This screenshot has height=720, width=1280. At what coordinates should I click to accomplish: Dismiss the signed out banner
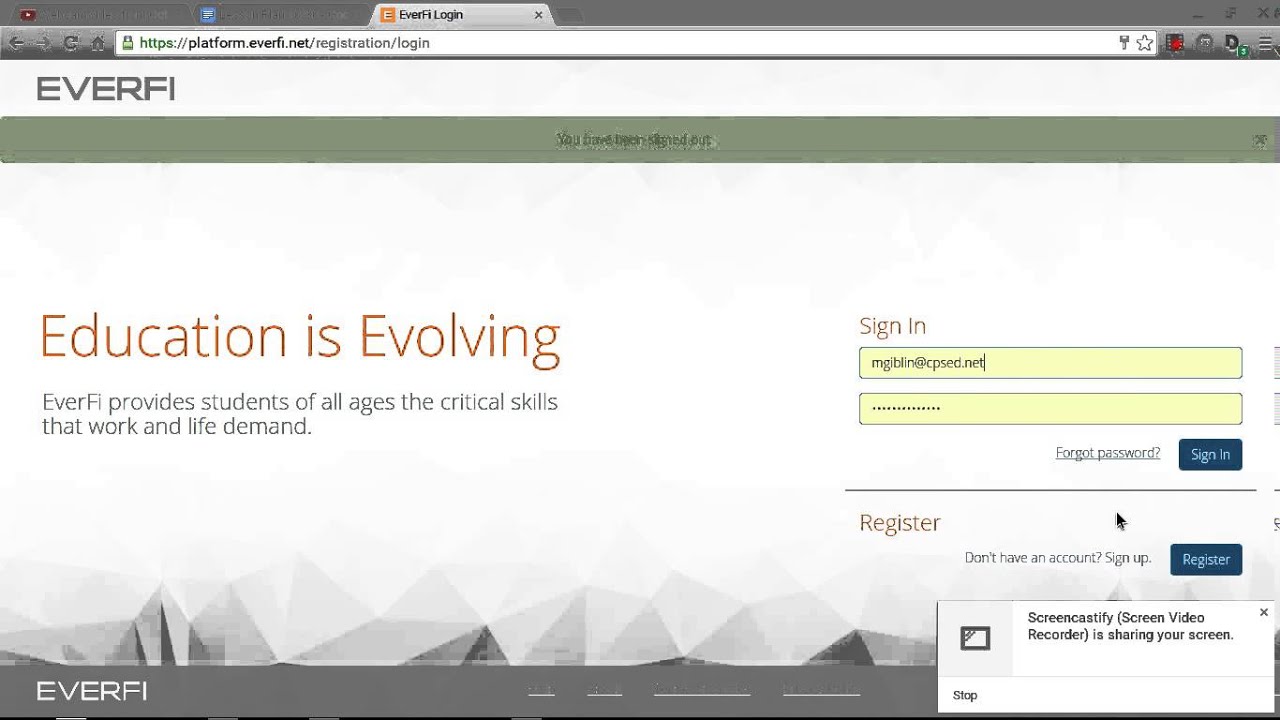[x=1260, y=141]
